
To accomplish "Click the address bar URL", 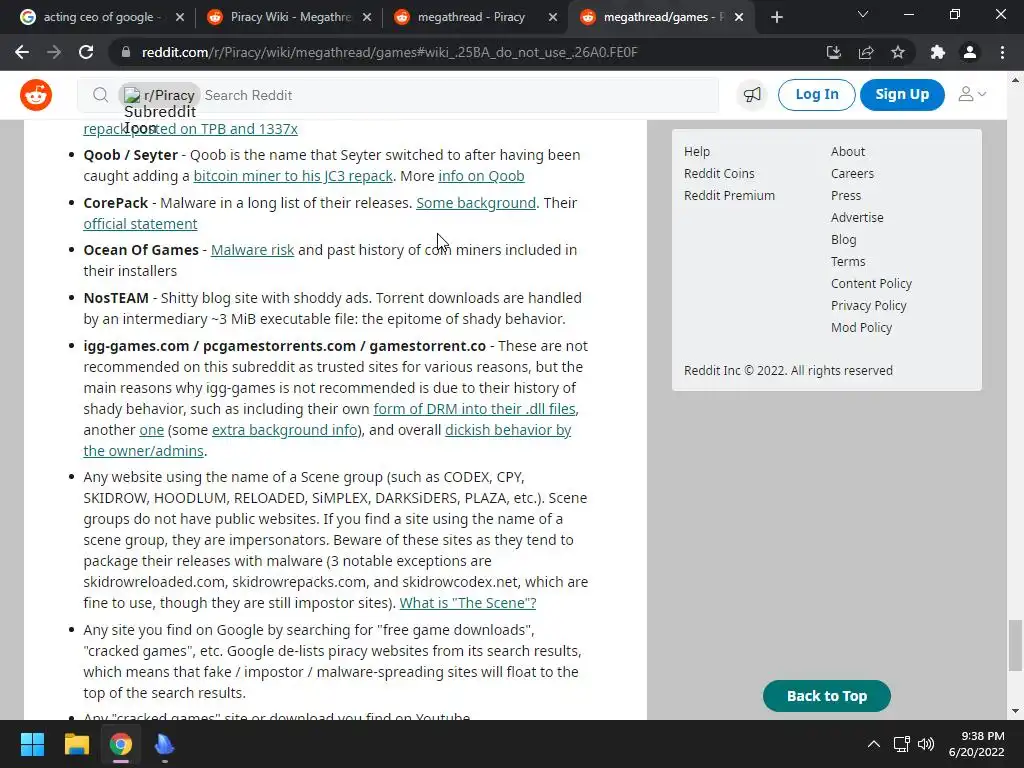I will click(389, 52).
